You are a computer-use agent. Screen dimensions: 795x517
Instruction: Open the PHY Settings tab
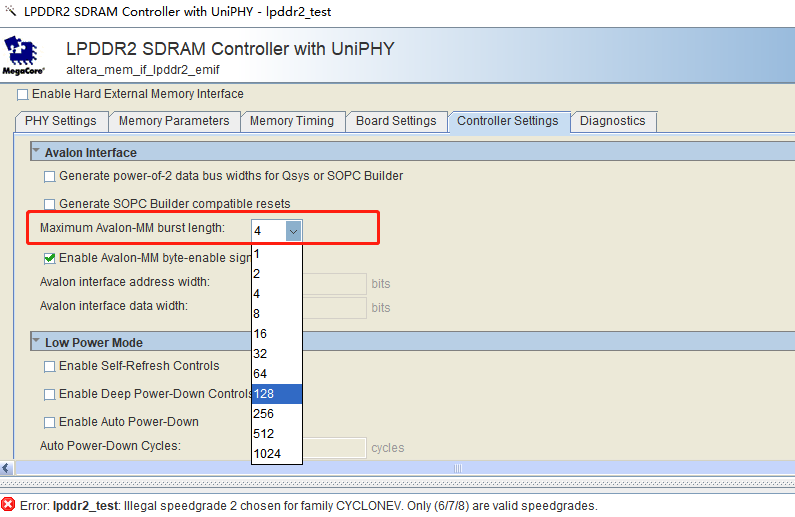click(61, 121)
